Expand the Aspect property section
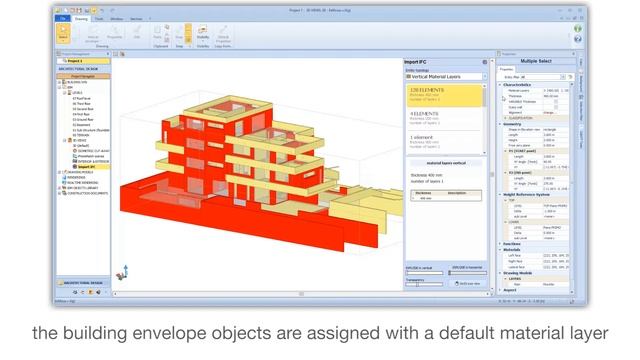Screen dimensions: 640x360 pyautogui.click(x=500, y=290)
